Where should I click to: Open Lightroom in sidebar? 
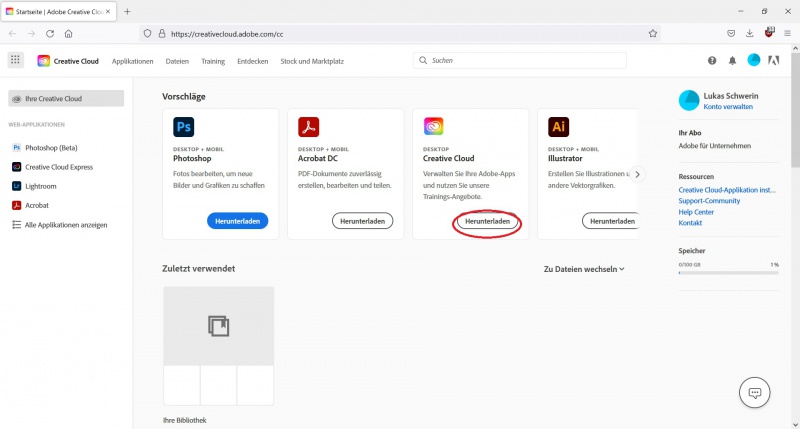[x=34, y=186]
